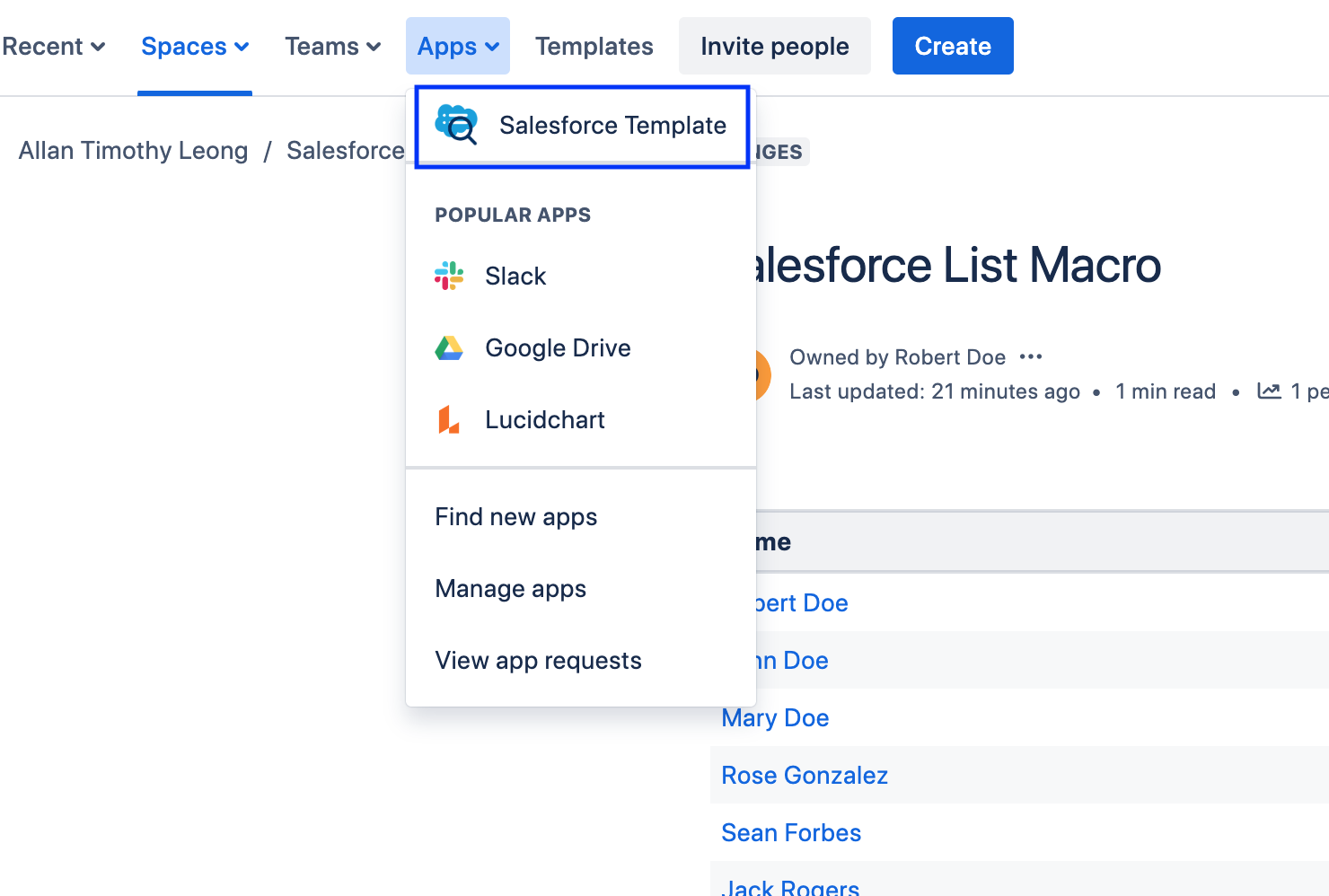This screenshot has width=1329, height=896.
Task: Go to Allan Timothy Leong breadcrumb
Action: point(133,151)
